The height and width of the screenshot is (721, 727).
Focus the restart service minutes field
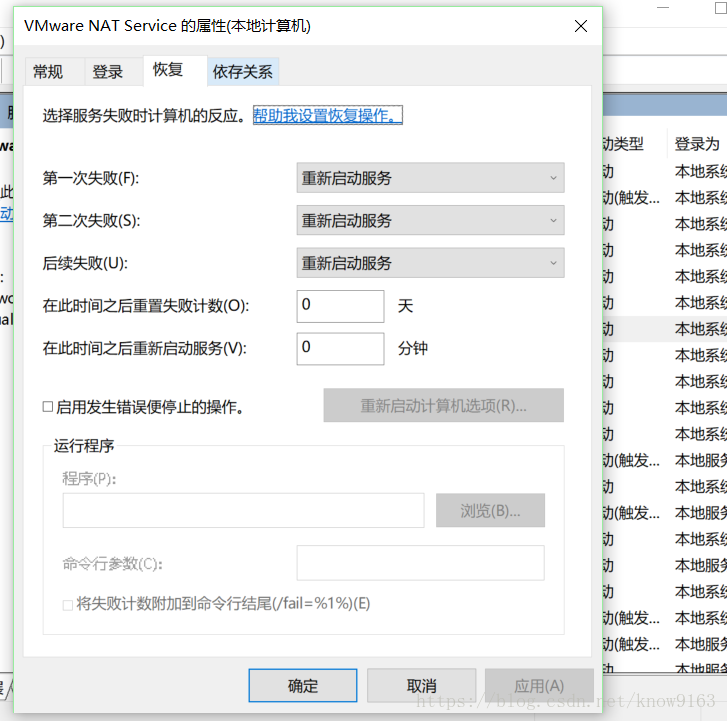tap(340, 349)
